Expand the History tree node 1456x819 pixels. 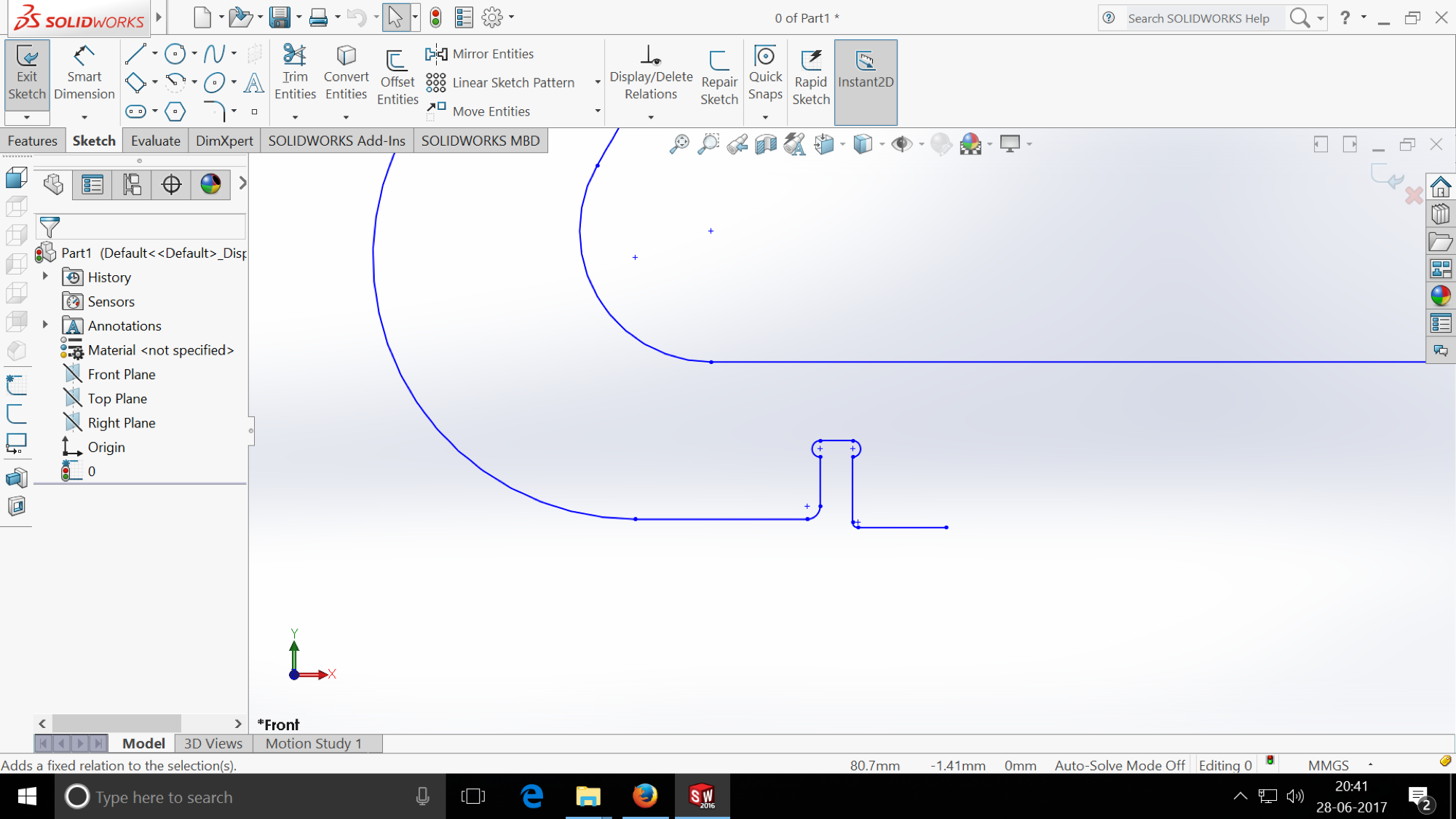coord(45,277)
